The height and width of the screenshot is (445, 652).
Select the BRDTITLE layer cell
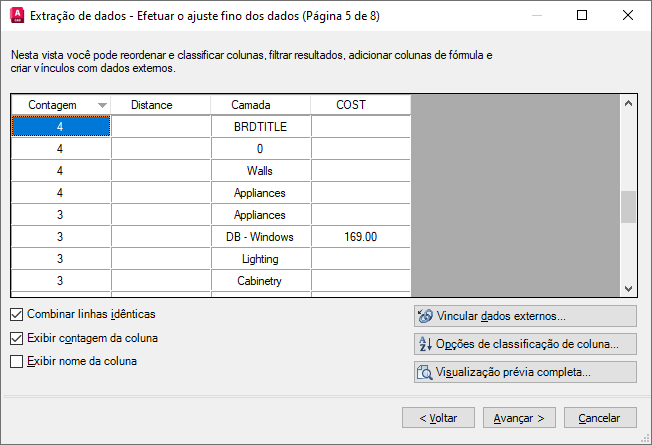260,126
